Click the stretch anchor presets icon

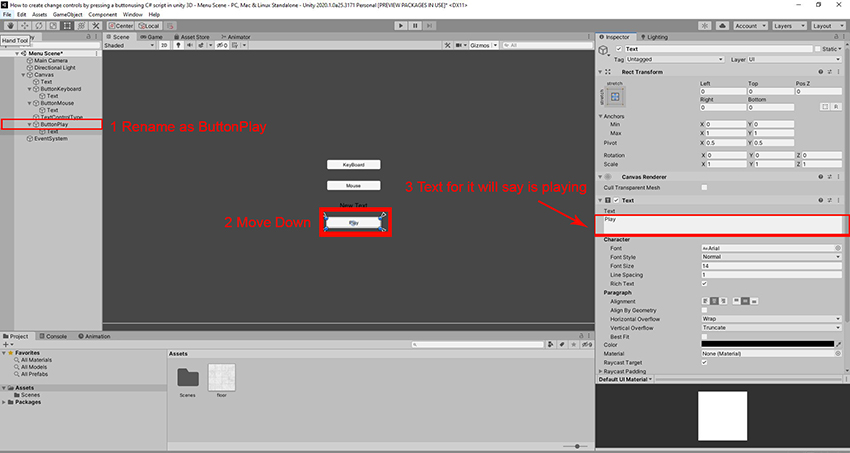click(x=615, y=97)
